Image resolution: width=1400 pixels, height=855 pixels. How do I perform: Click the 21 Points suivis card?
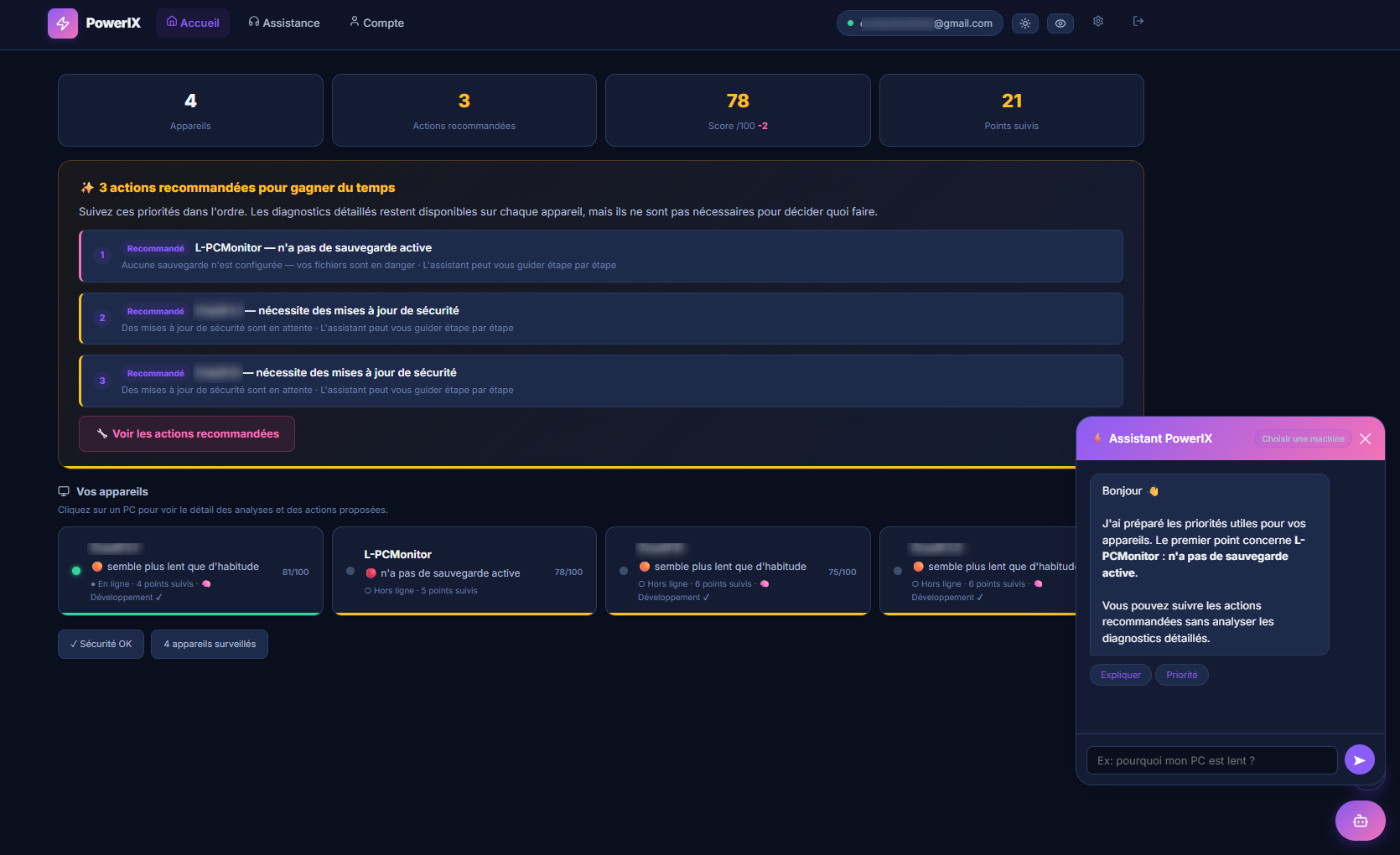(x=1012, y=110)
